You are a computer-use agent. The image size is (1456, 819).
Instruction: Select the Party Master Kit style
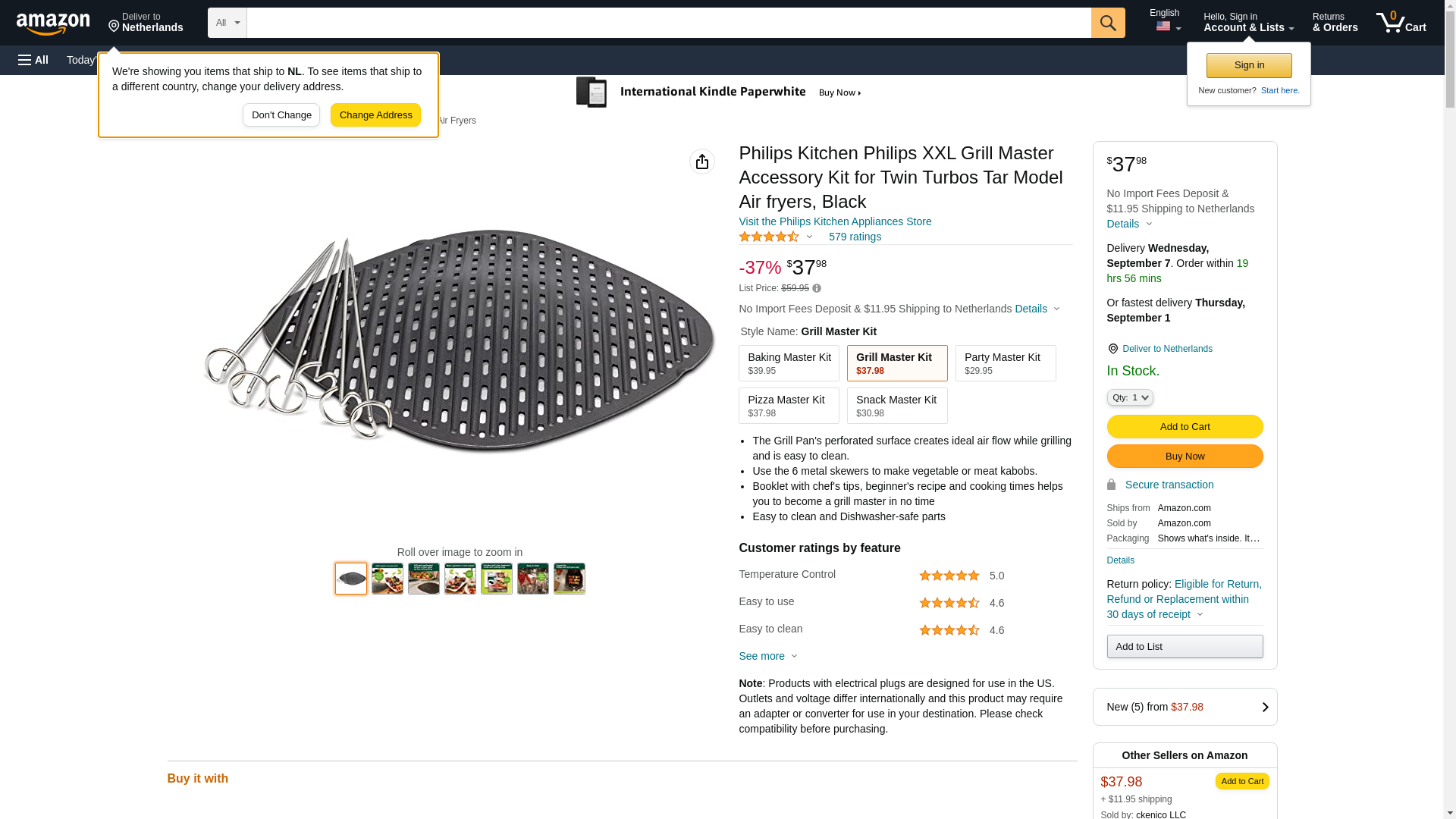point(1006,363)
